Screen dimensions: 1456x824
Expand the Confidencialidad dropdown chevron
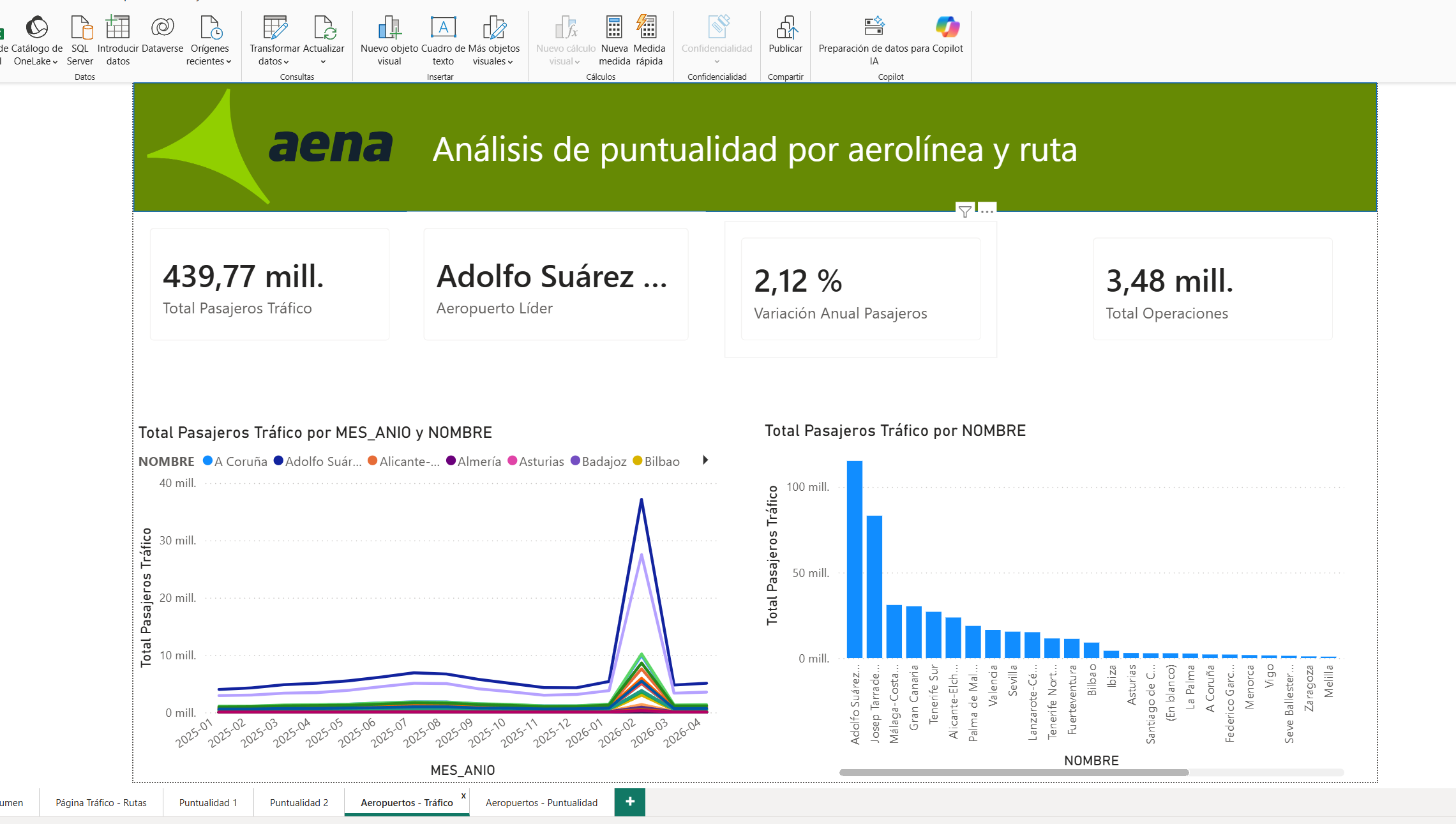(717, 62)
